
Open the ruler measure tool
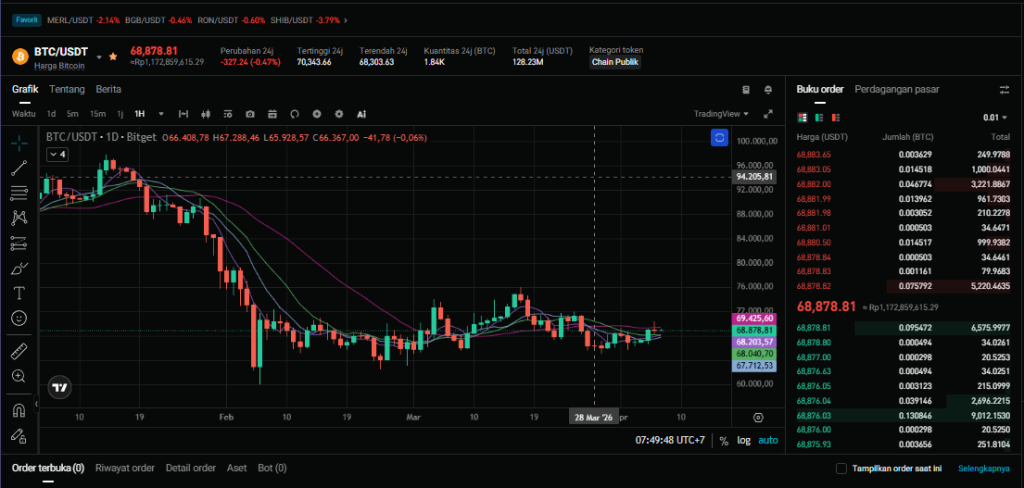[18, 351]
